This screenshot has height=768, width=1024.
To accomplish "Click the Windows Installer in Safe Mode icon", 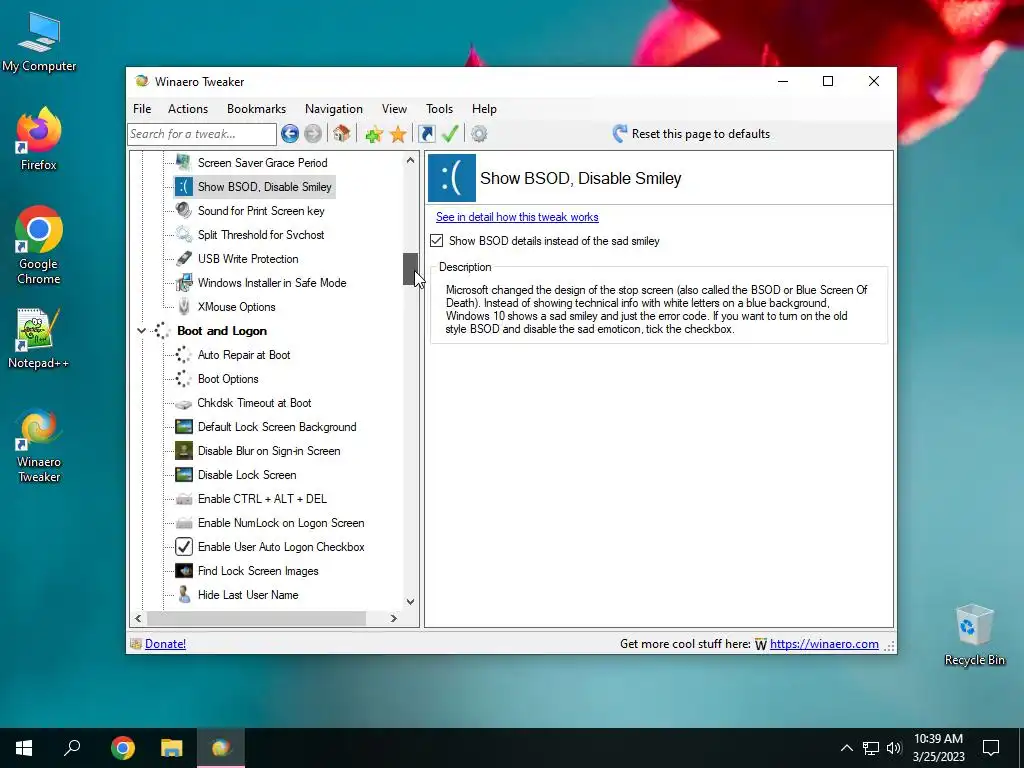I will tap(184, 283).
